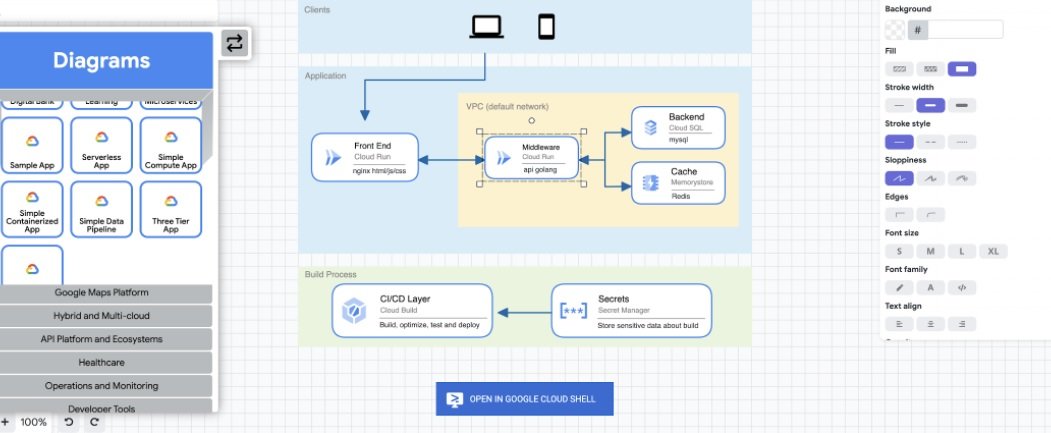
Task: Set stroke width to extra bold
Action: click(x=961, y=105)
